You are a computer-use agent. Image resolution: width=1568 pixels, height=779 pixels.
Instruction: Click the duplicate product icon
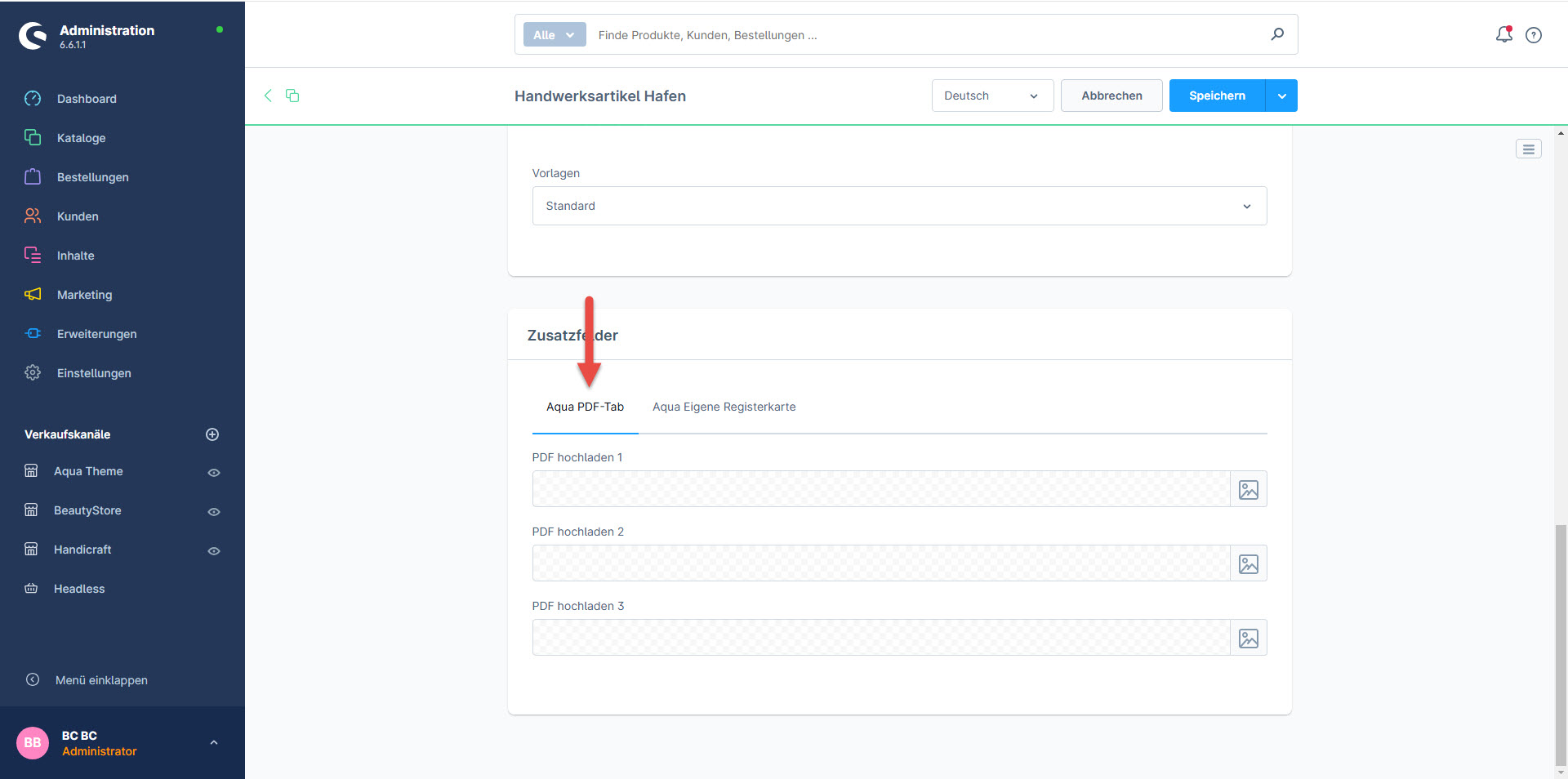coord(292,96)
